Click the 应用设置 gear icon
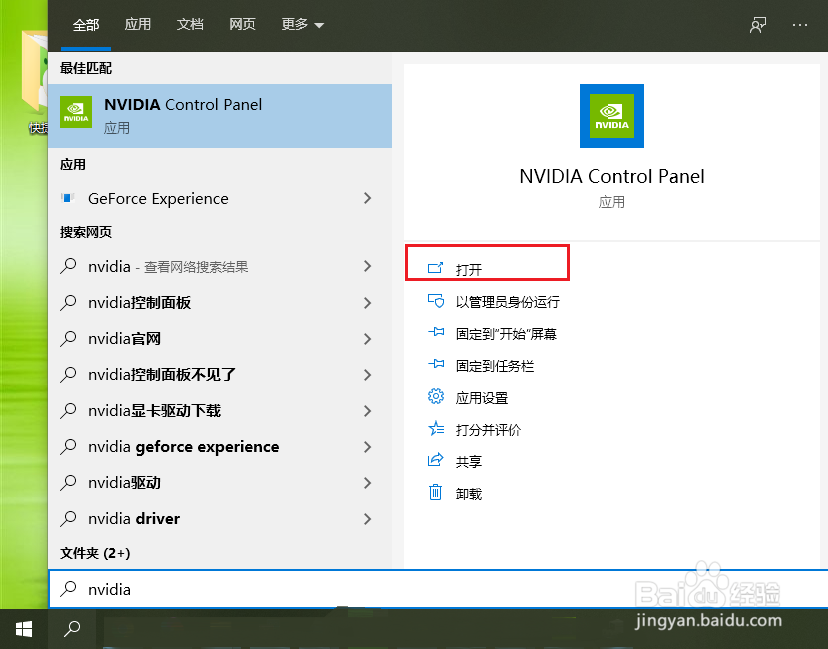 [436, 397]
